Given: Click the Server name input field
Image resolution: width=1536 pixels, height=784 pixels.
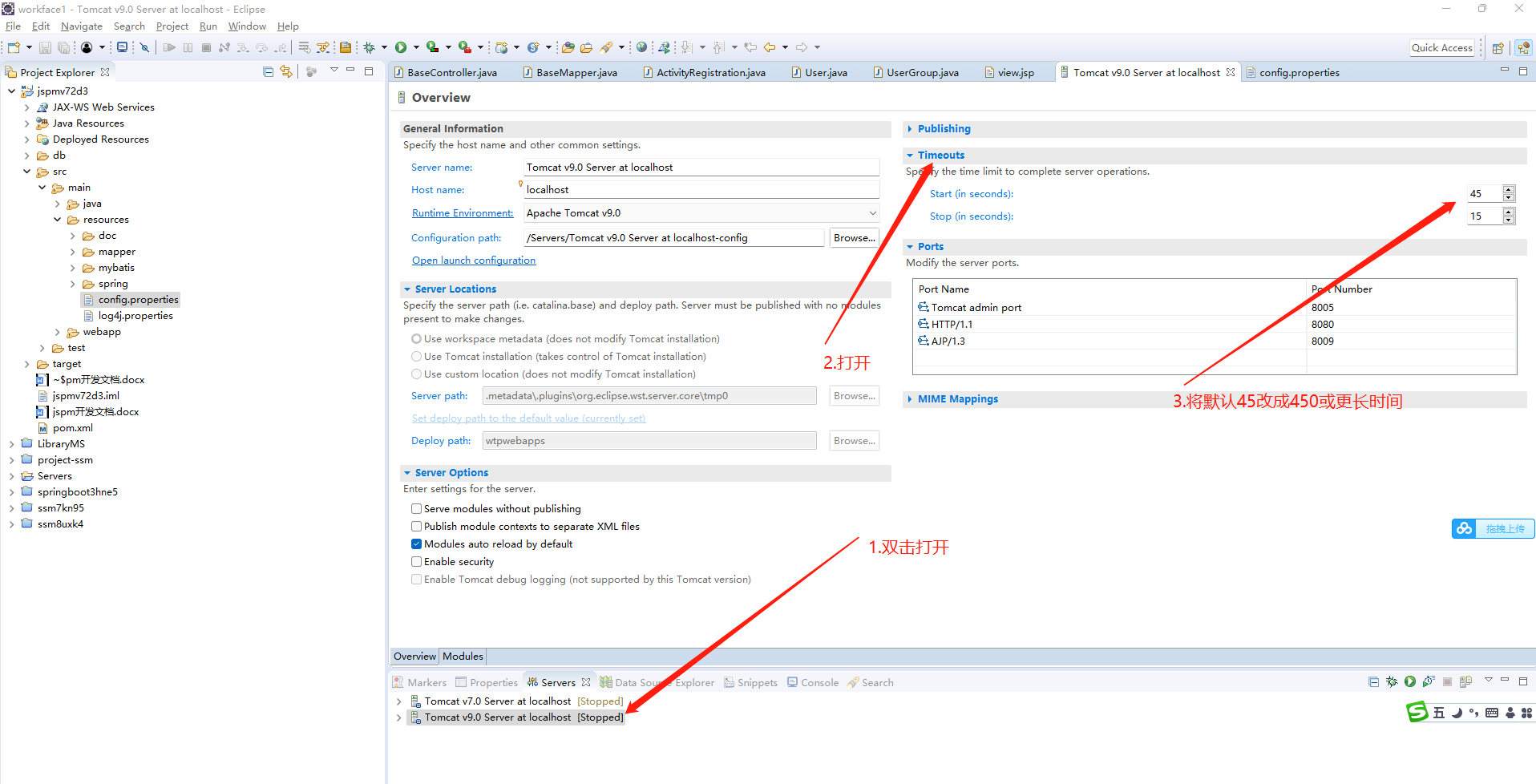Looking at the screenshot, I should click(701, 168).
